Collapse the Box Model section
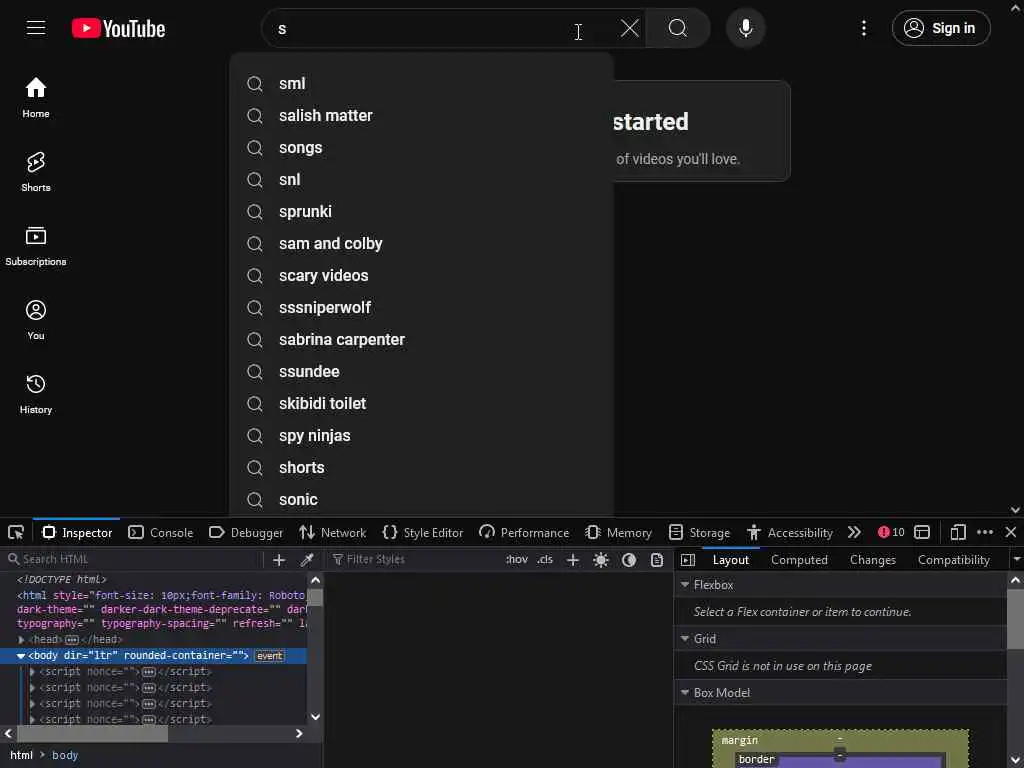The width and height of the screenshot is (1024, 768). pyautogui.click(x=685, y=693)
